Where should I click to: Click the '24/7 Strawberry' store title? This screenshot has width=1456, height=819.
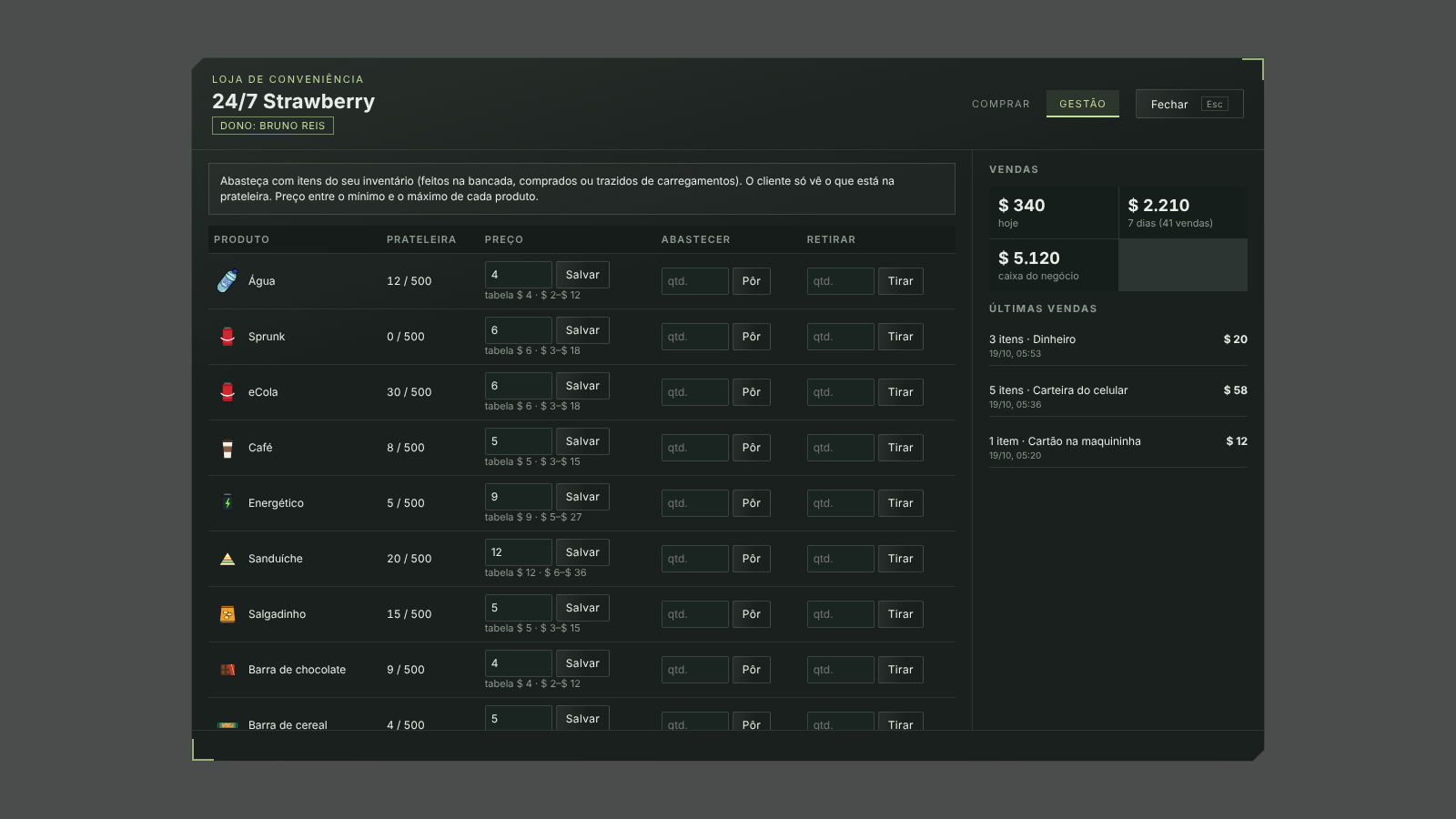293,101
